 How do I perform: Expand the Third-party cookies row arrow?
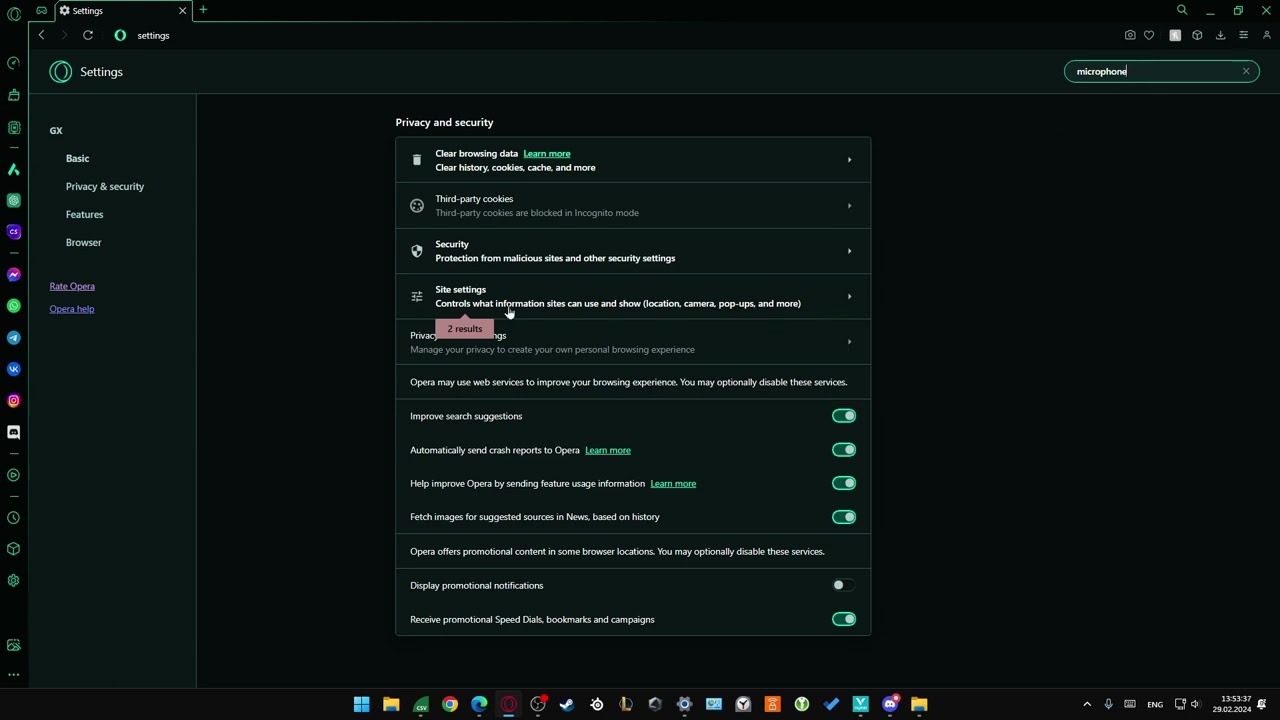pyautogui.click(x=849, y=206)
